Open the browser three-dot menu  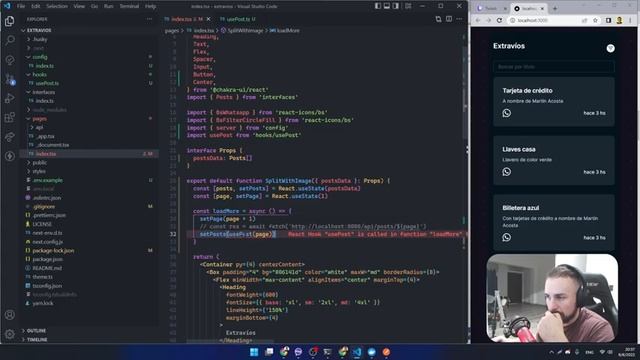tap(631, 20)
